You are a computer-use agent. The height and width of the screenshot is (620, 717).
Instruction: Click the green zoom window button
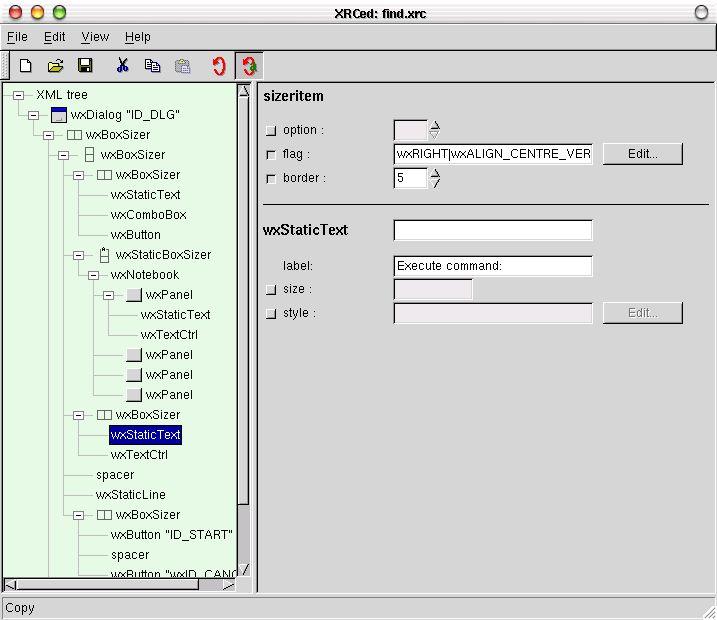tap(59, 12)
